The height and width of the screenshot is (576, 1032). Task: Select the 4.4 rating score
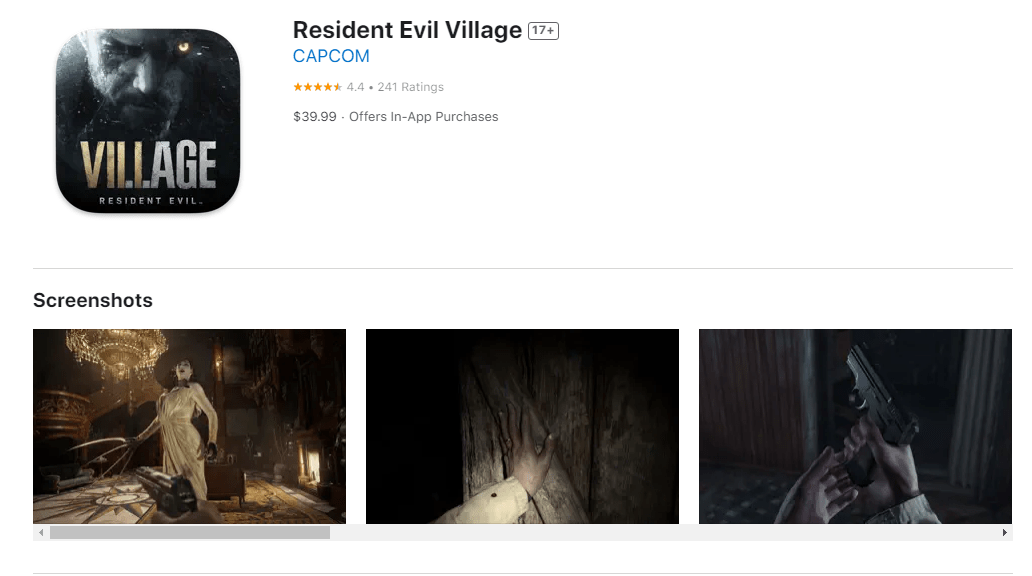click(355, 87)
